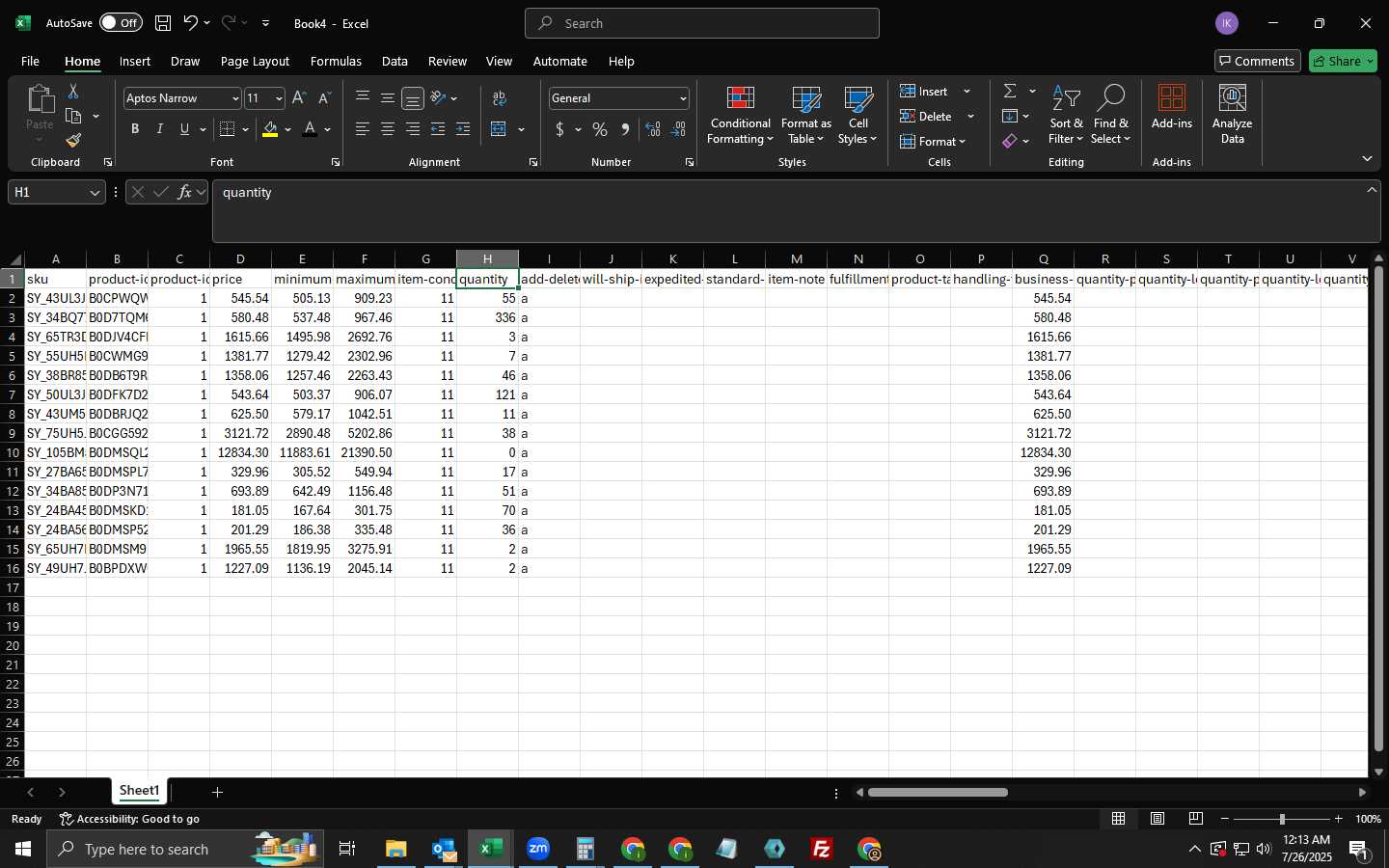The width and height of the screenshot is (1389, 868).
Task: Click the Analyze Data icon
Action: point(1233,114)
